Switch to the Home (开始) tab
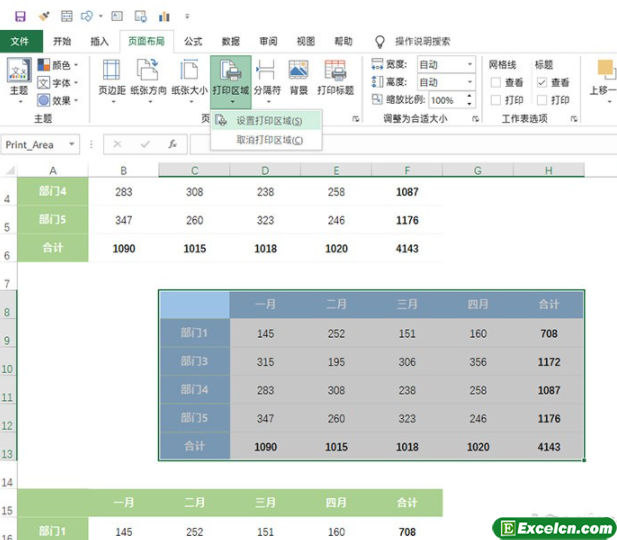This screenshot has width=617, height=540. tap(62, 41)
